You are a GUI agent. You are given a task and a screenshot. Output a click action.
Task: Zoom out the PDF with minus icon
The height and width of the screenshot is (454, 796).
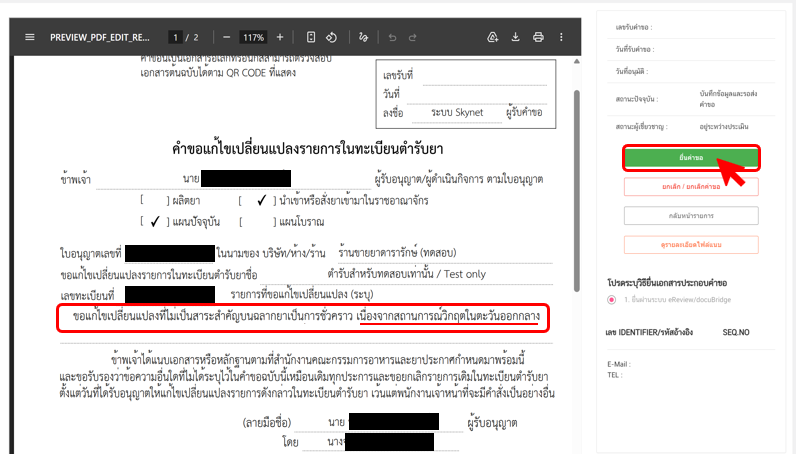(x=226, y=37)
